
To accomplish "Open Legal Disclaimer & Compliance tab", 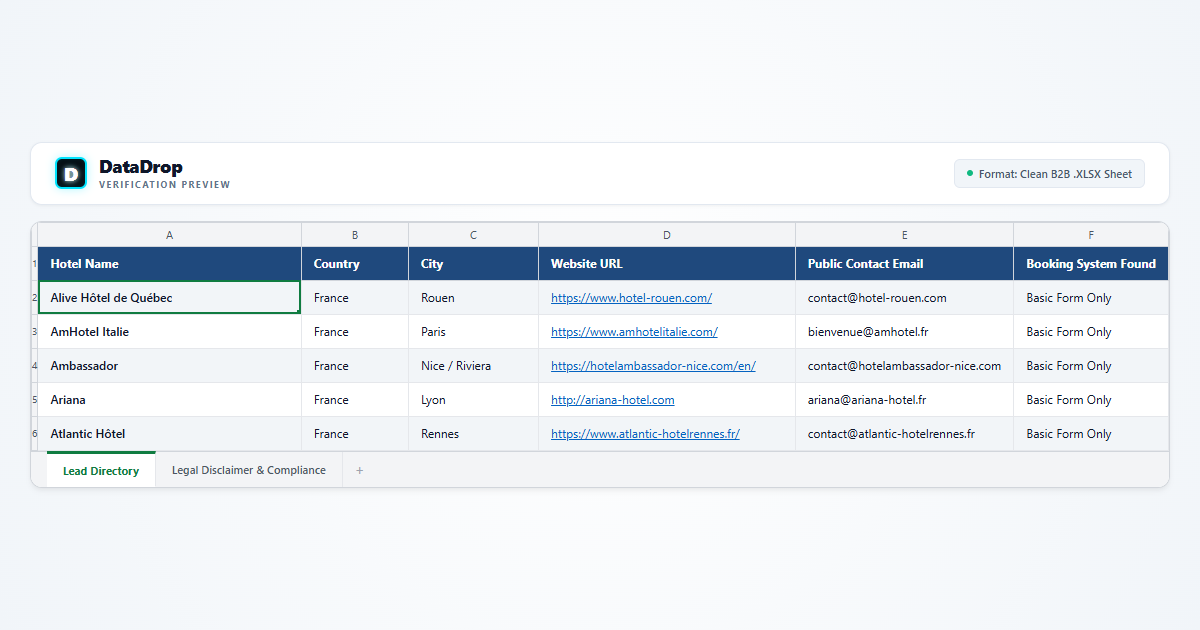I will pos(249,470).
